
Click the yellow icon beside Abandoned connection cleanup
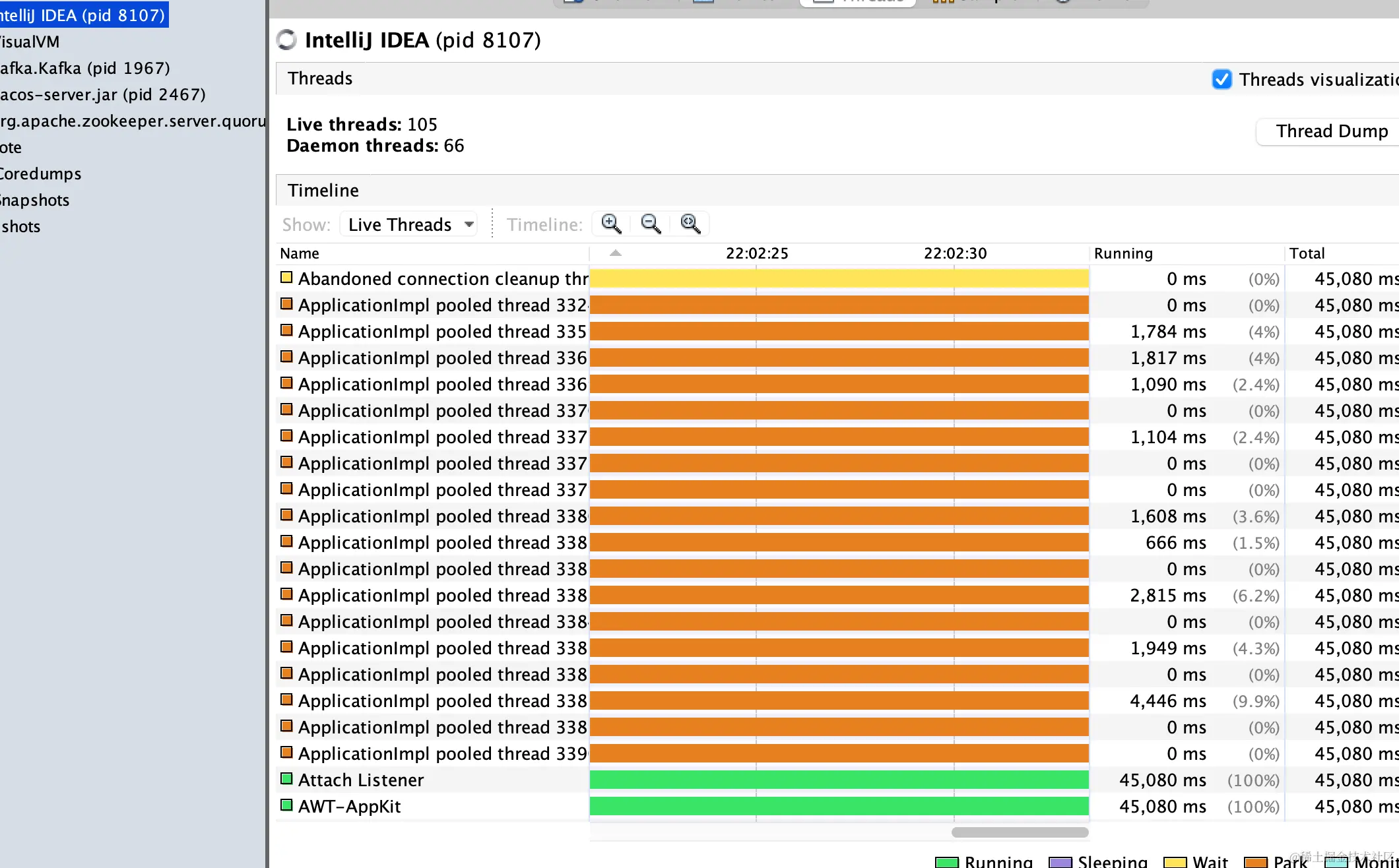(286, 278)
